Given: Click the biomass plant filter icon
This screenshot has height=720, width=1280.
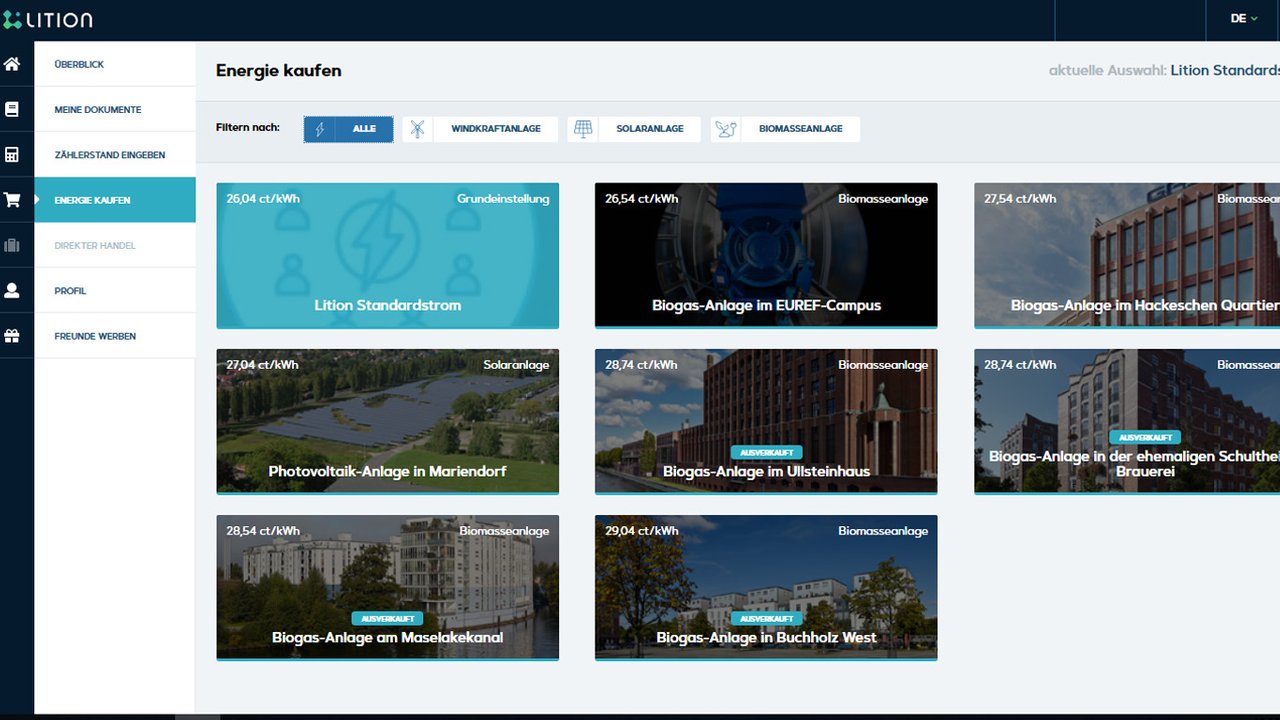Looking at the screenshot, I should pos(726,129).
